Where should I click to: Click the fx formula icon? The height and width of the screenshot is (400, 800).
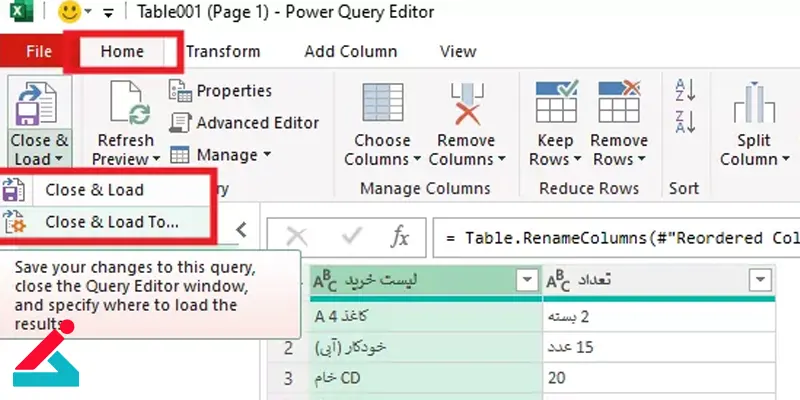tap(400, 237)
